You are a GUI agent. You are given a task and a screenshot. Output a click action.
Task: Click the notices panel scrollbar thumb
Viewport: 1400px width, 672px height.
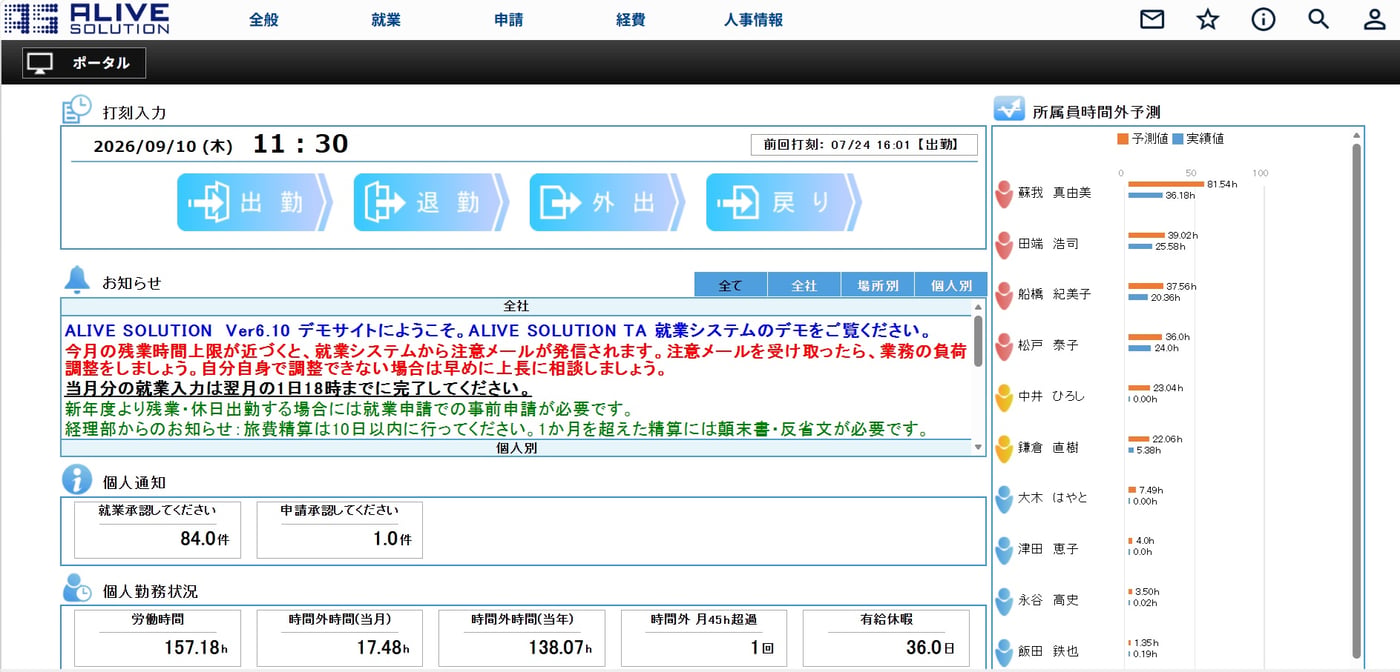tap(978, 341)
